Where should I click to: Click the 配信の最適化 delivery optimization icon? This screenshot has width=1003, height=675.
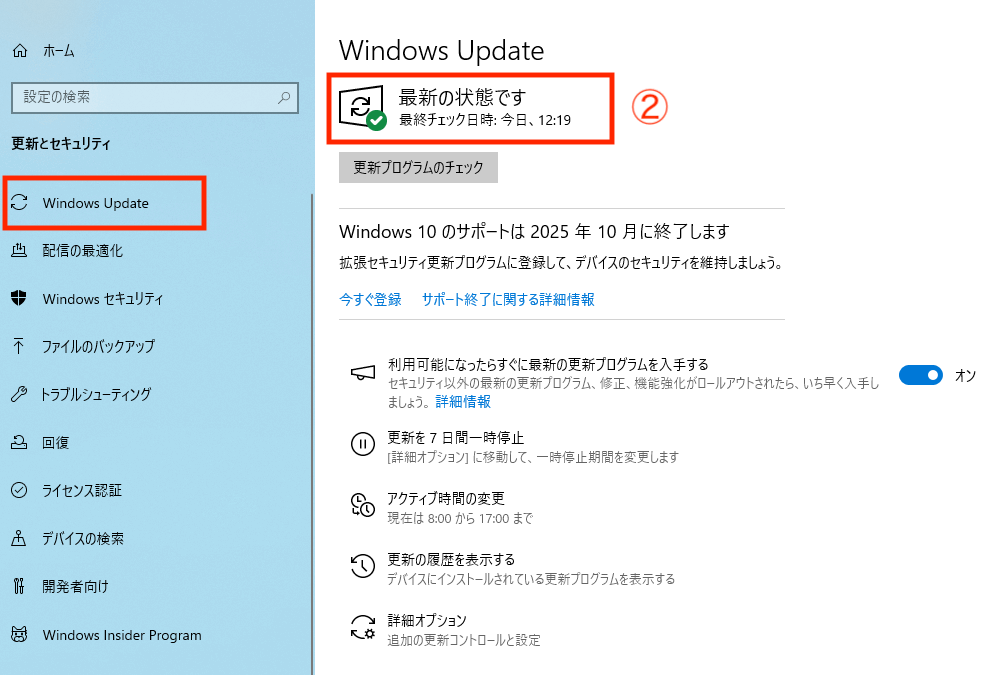tap(19, 250)
